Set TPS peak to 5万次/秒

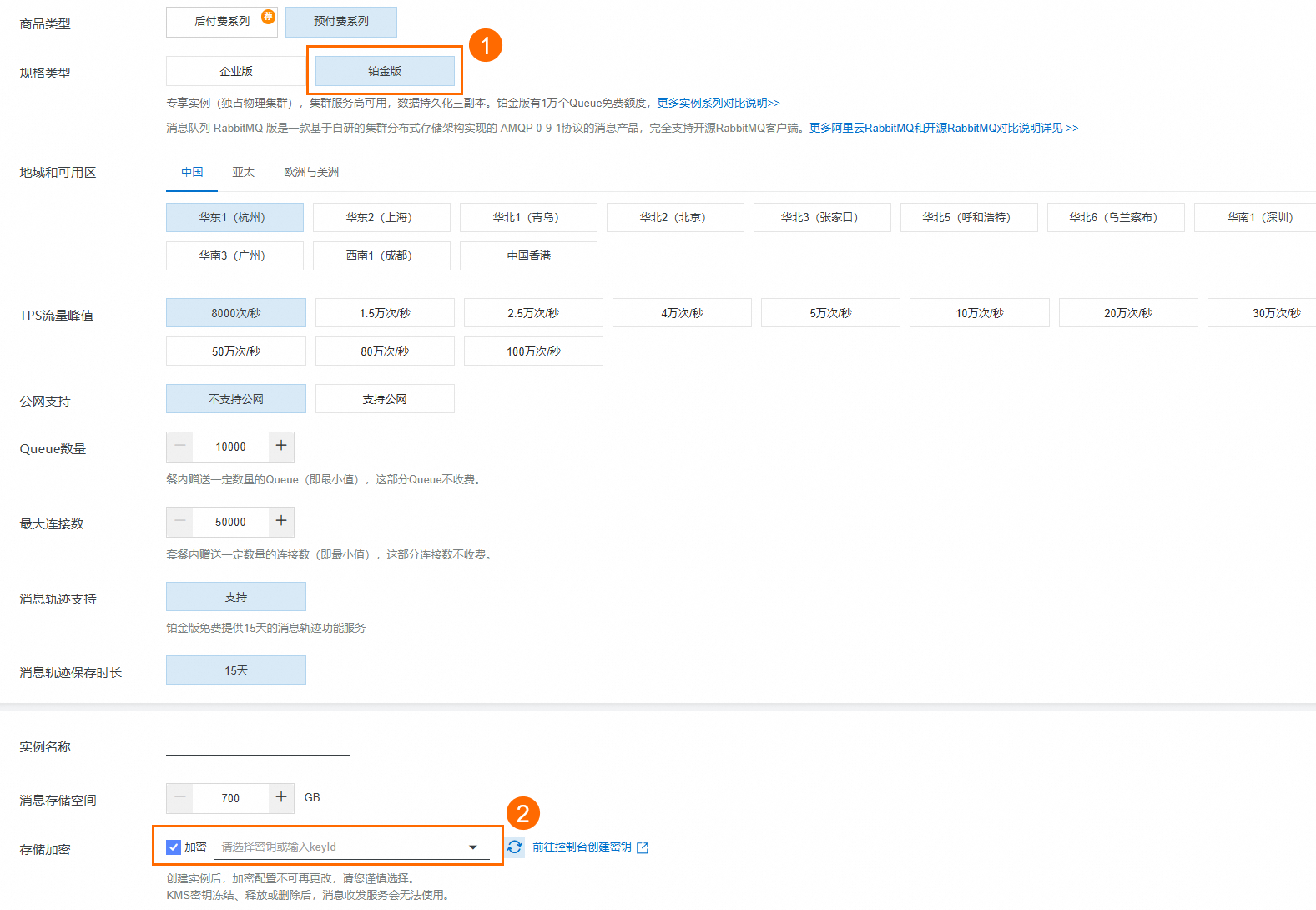point(830,313)
